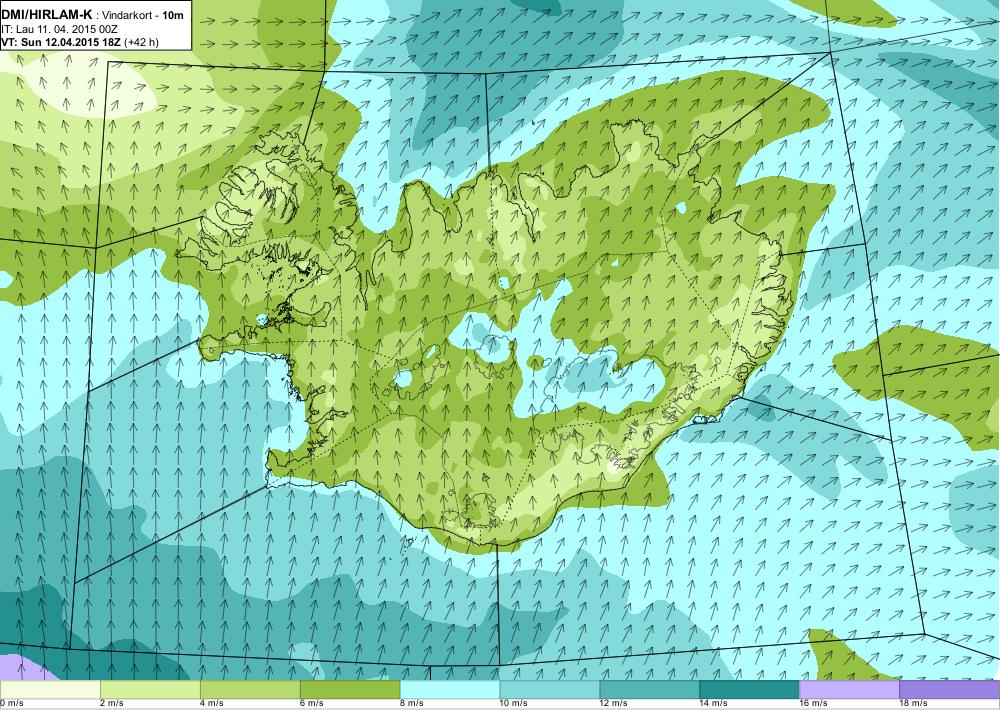
Task: Click the '18 m/s' legend label
Action: (913, 704)
